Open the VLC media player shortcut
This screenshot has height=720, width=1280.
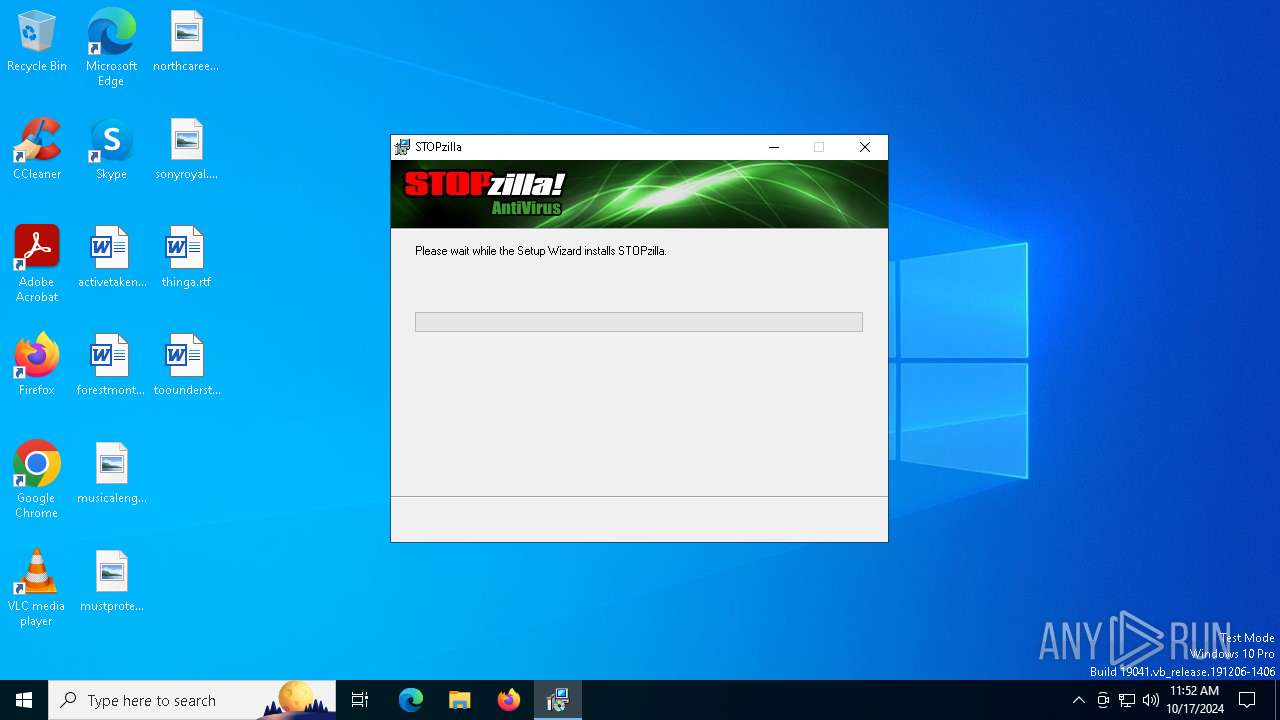[x=37, y=588]
